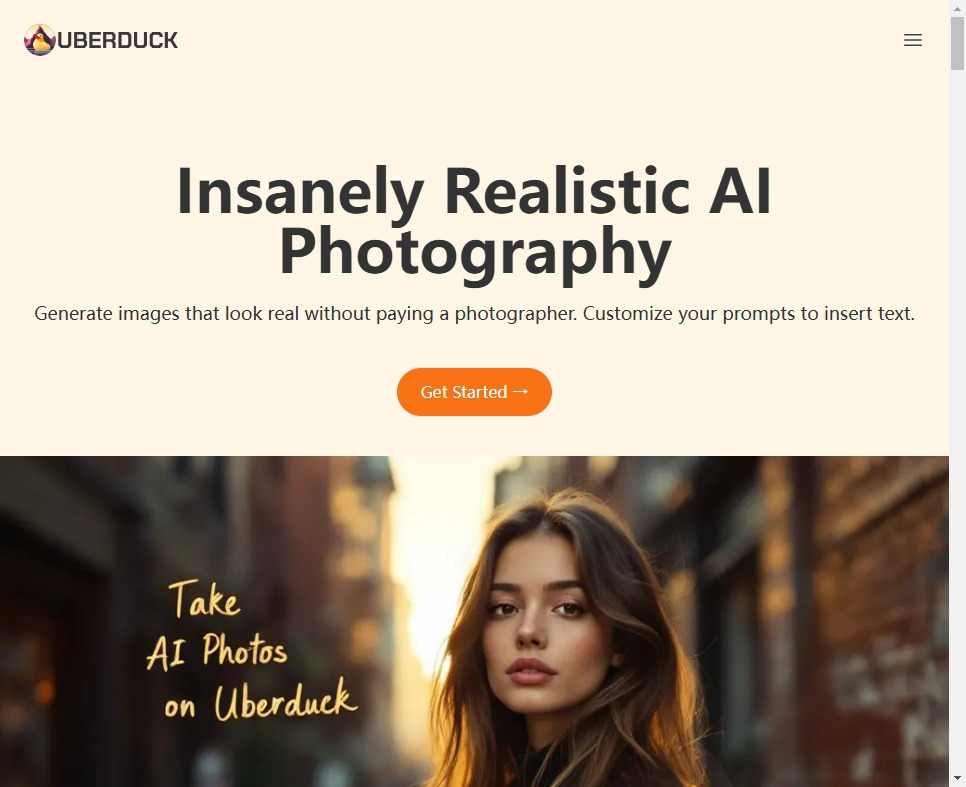The height and width of the screenshot is (787, 966).
Task: Click handwritten on Uberduck text in image
Action: click(261, 701)
